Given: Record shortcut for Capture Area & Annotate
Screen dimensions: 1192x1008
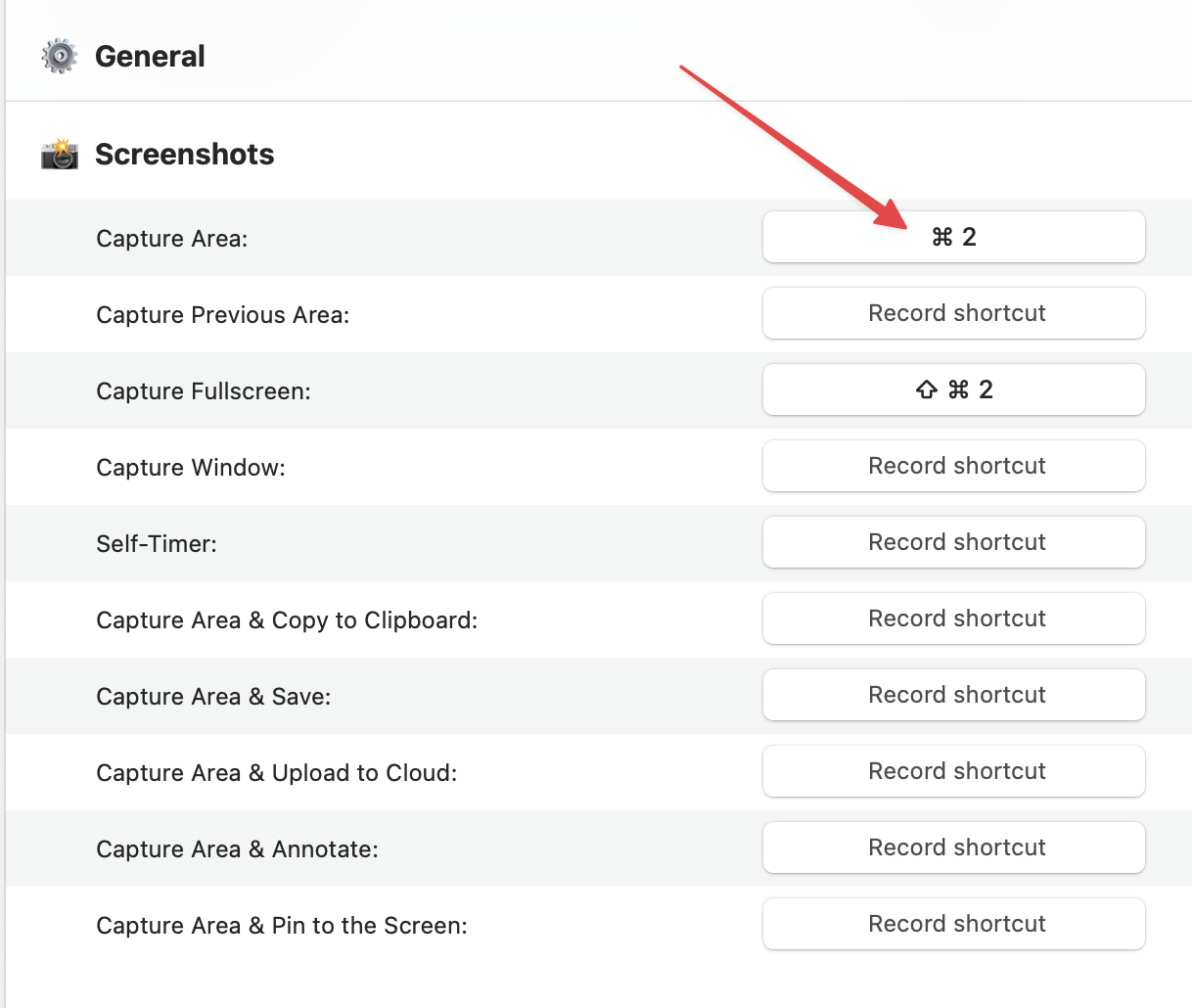Looking at the screenshot, I should 953,848.
